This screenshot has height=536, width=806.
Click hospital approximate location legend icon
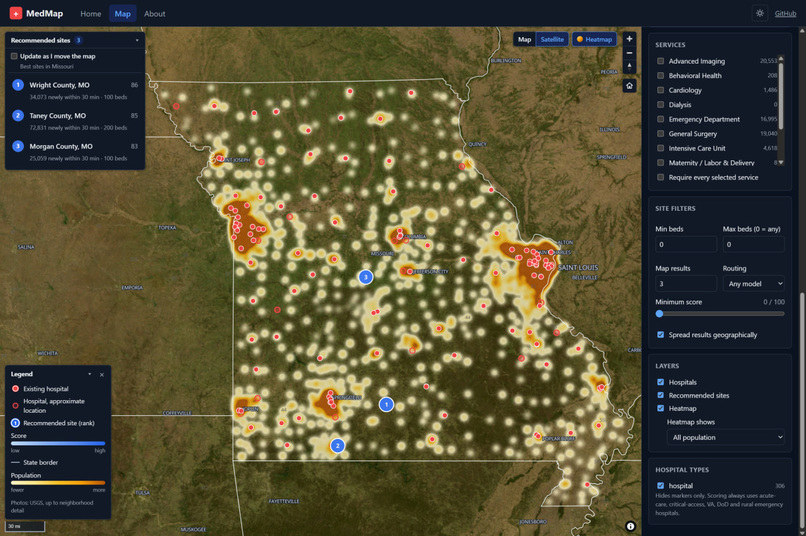coord(15,405)
